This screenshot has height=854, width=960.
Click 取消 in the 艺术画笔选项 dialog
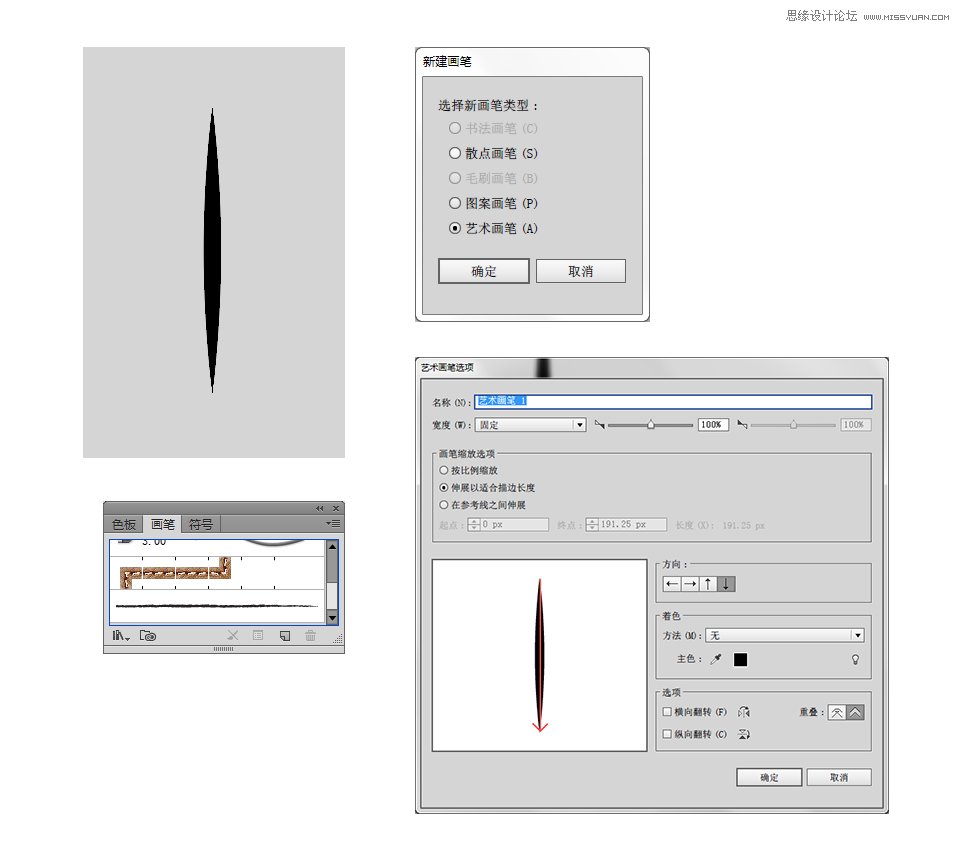tap(839, 777)
